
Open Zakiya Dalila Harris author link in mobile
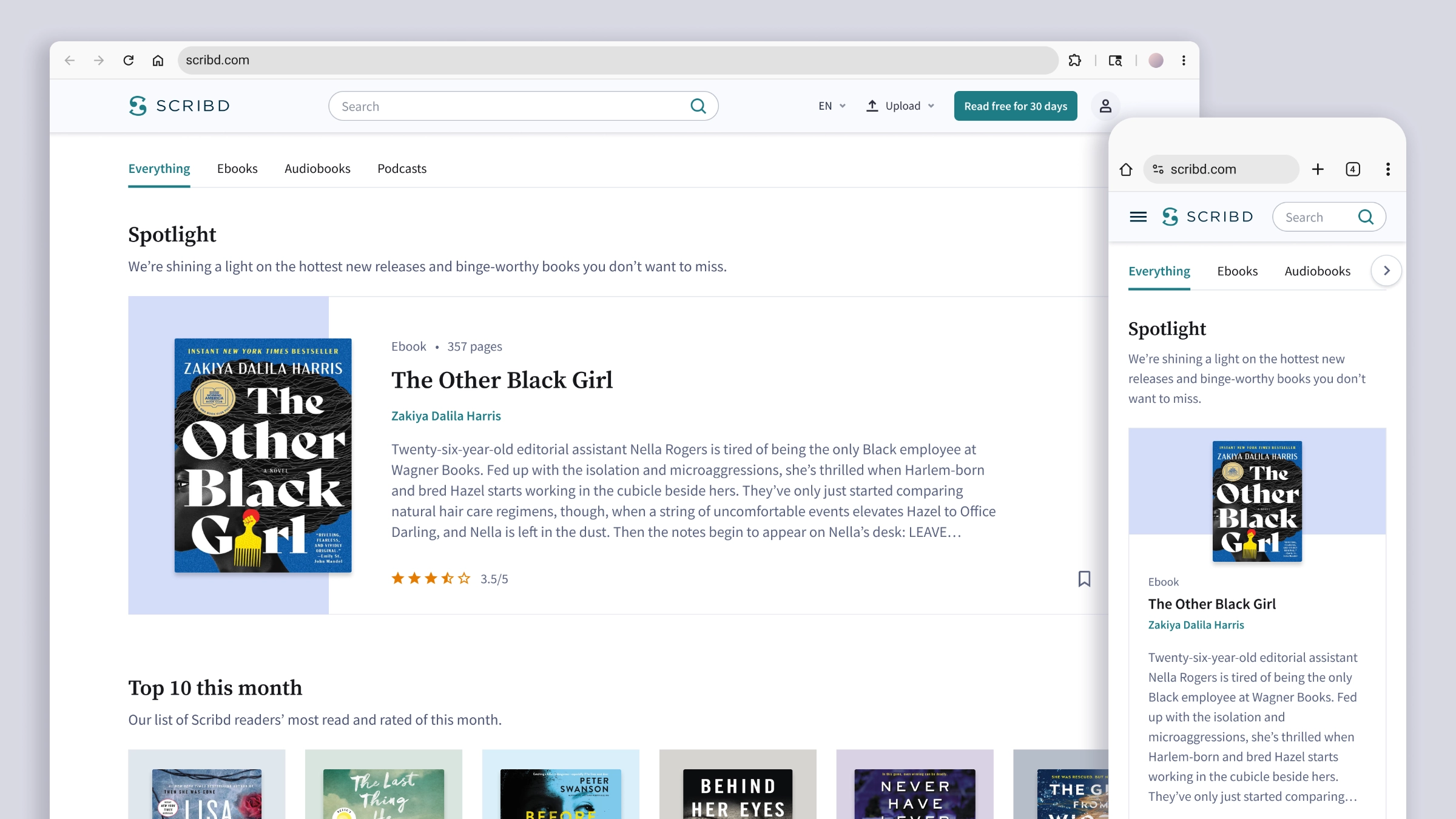pyautogui.click(x=1196, y=625)
